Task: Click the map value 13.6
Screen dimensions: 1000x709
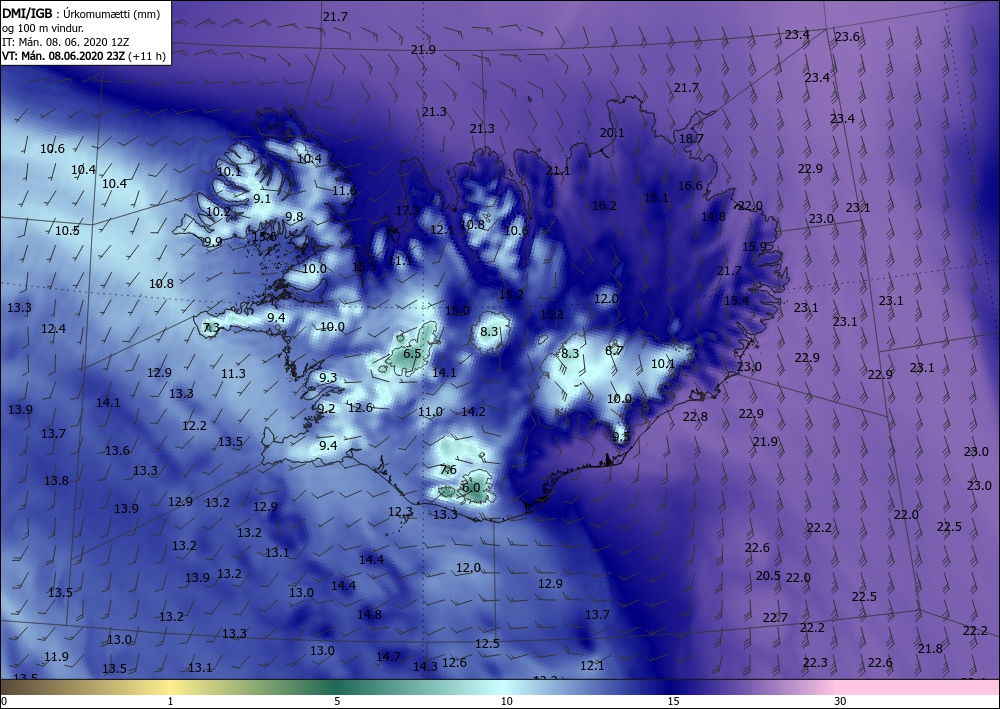Action: tap(117, 450)
